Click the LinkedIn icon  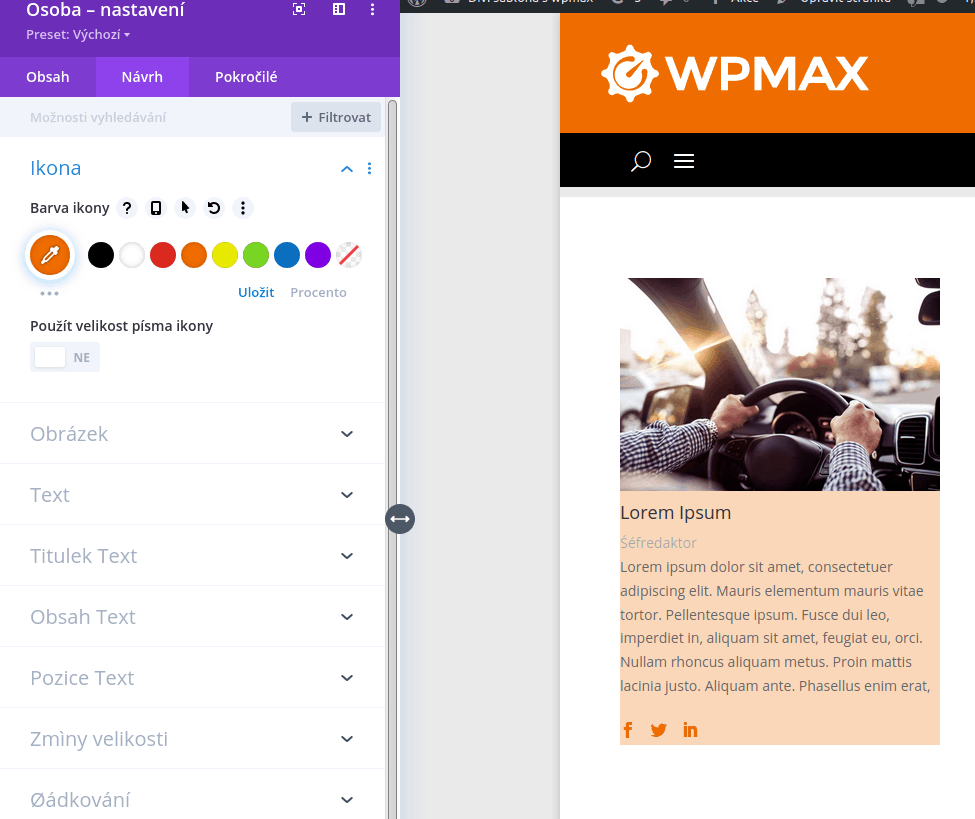pos(690,730)
